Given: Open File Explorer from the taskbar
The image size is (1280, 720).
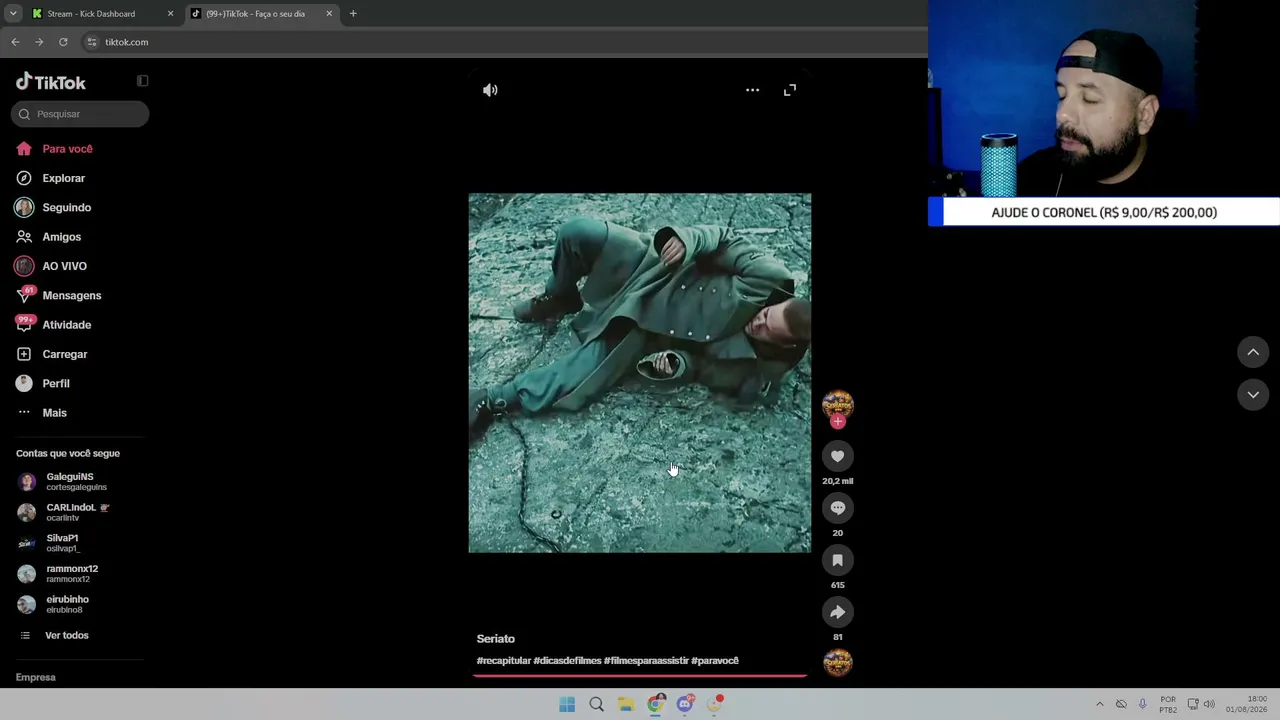Looking at the screenshot, I should (x=626, y=704).
